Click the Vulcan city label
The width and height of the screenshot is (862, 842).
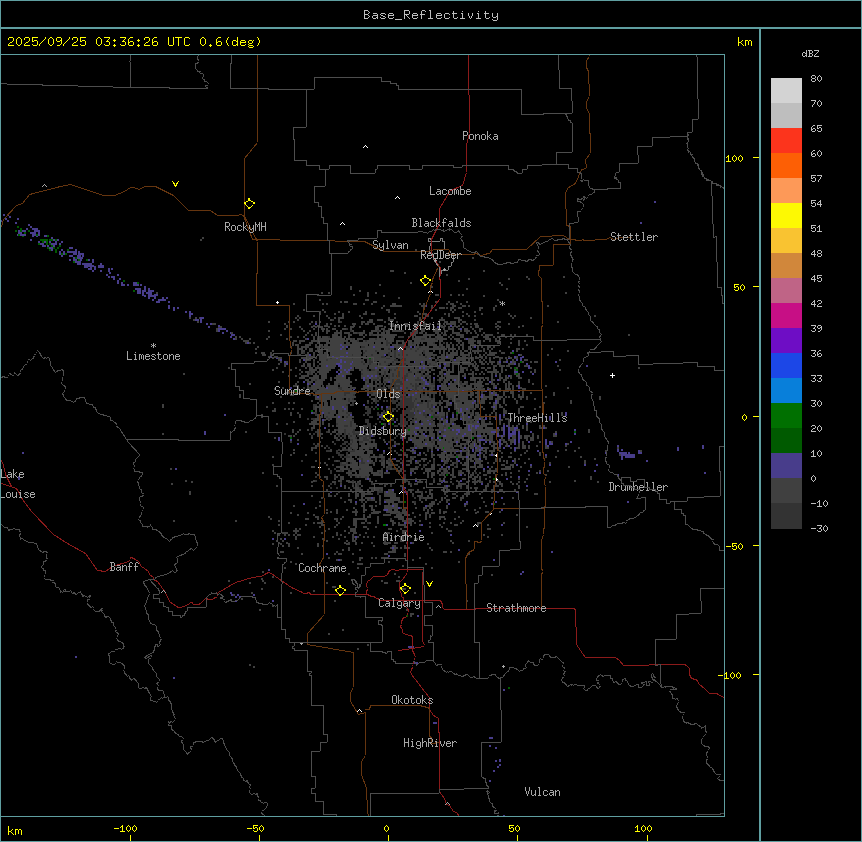(542, 792)
